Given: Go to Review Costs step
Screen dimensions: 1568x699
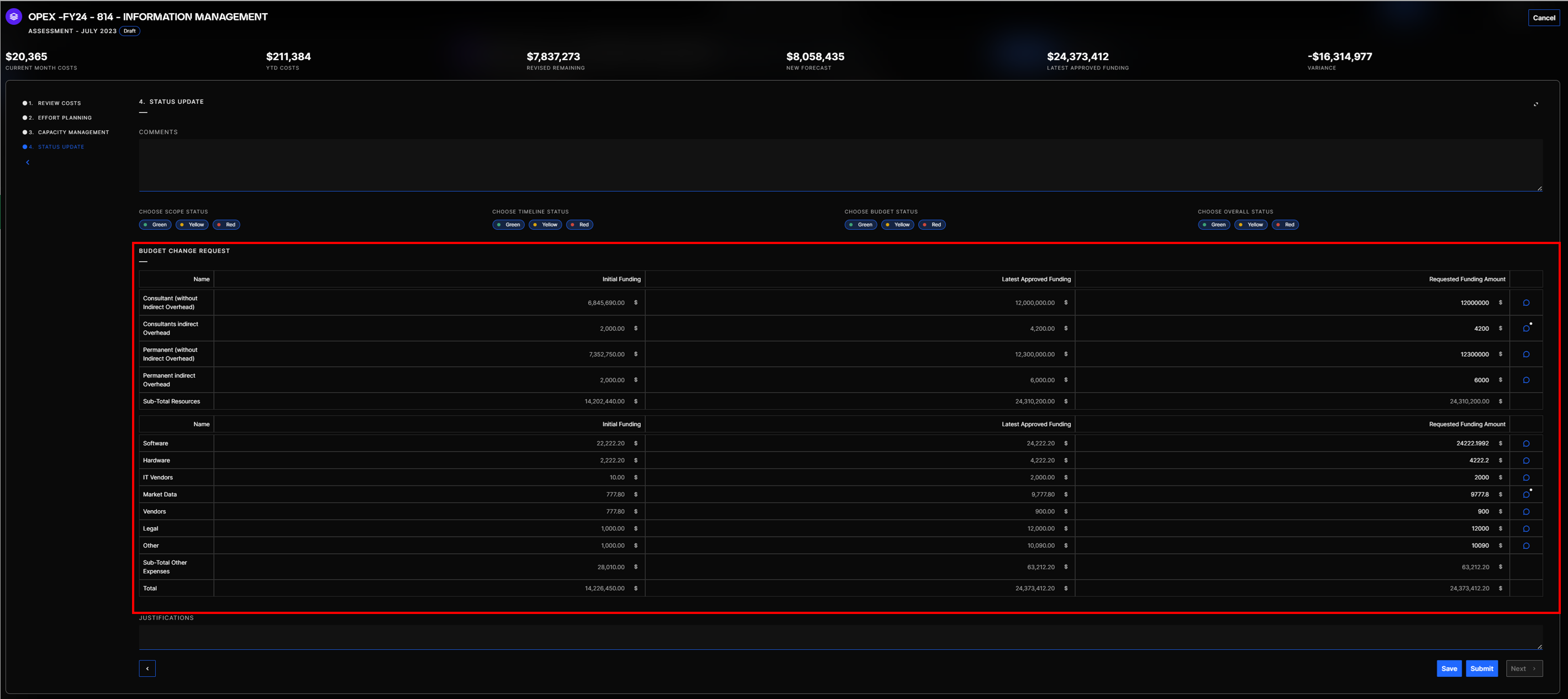Looking at the screenshot, I should tap(59, 103).
